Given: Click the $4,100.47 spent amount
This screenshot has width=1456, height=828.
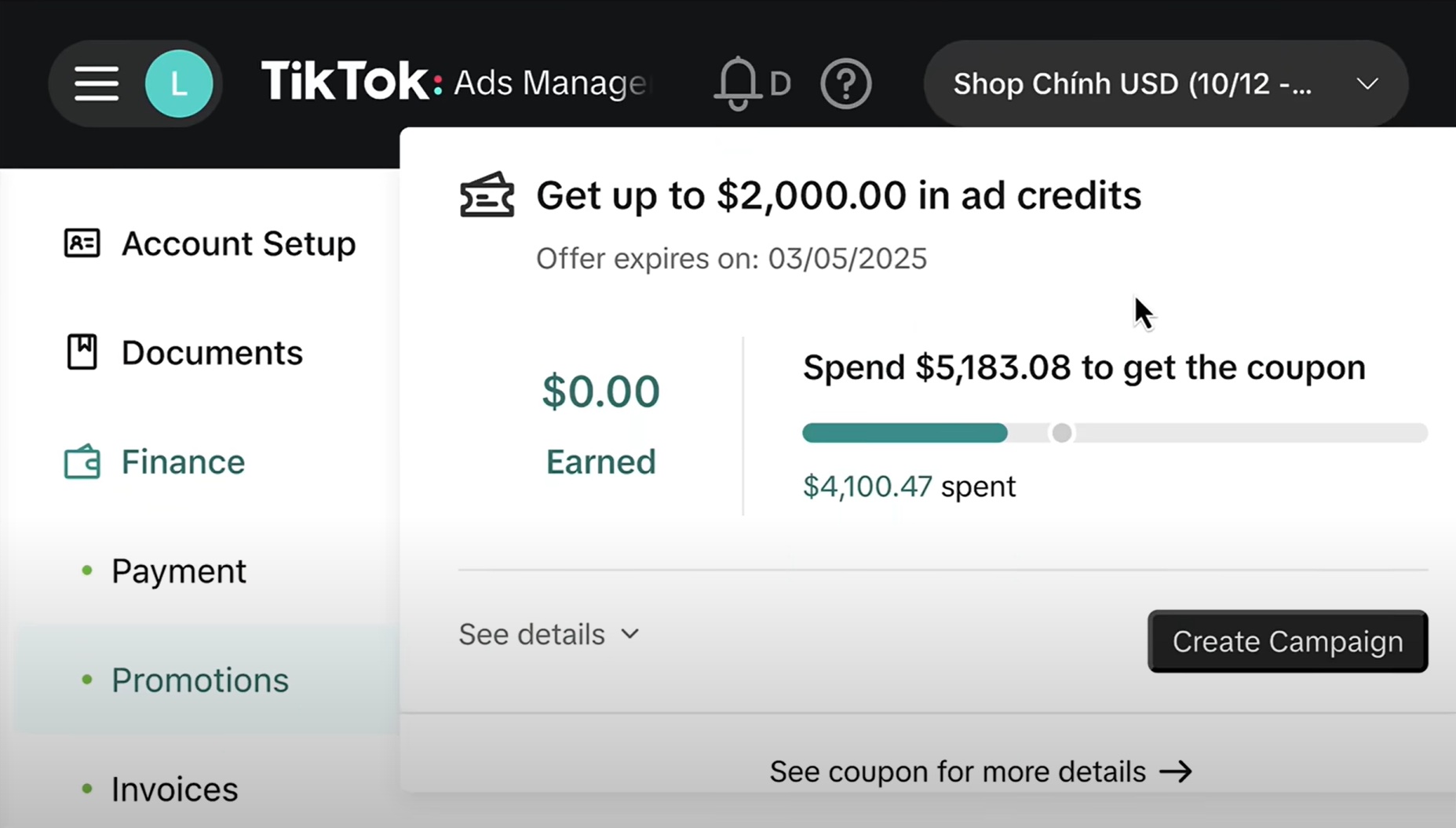Looking at the screenshot, I should [867, 487].
